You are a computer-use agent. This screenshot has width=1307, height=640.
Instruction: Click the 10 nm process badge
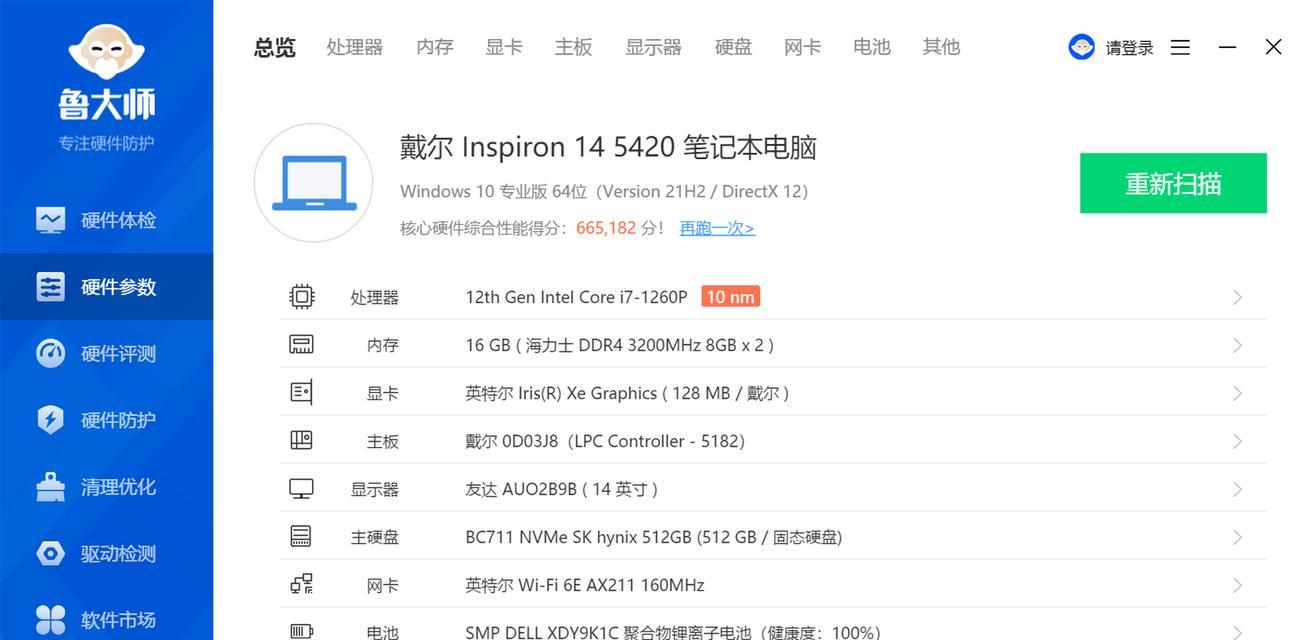(x=730, y=297)
